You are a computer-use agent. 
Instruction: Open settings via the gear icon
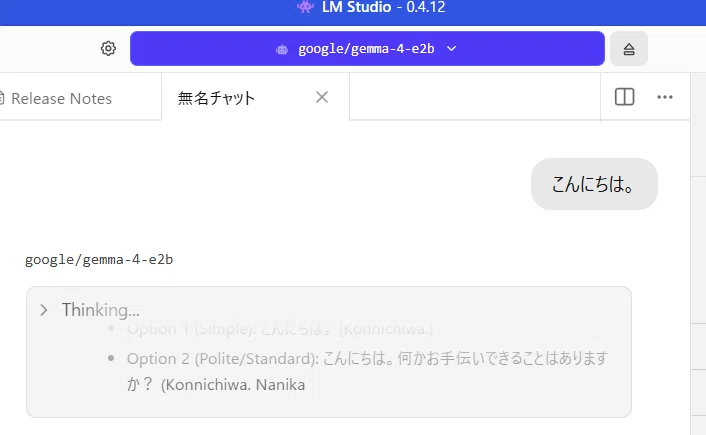(x=108, y=48)
